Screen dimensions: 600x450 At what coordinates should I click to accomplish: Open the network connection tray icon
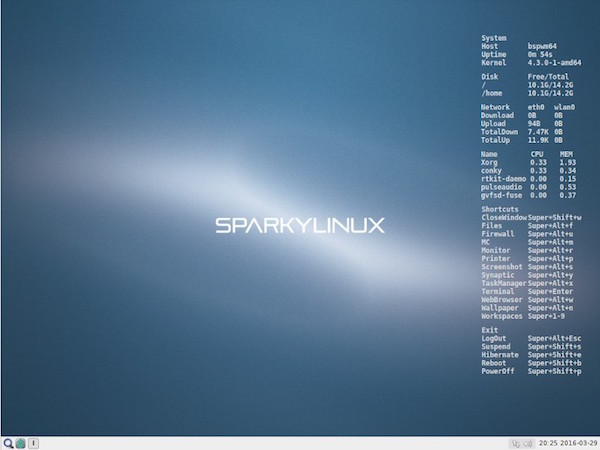[x=515, y=442]
